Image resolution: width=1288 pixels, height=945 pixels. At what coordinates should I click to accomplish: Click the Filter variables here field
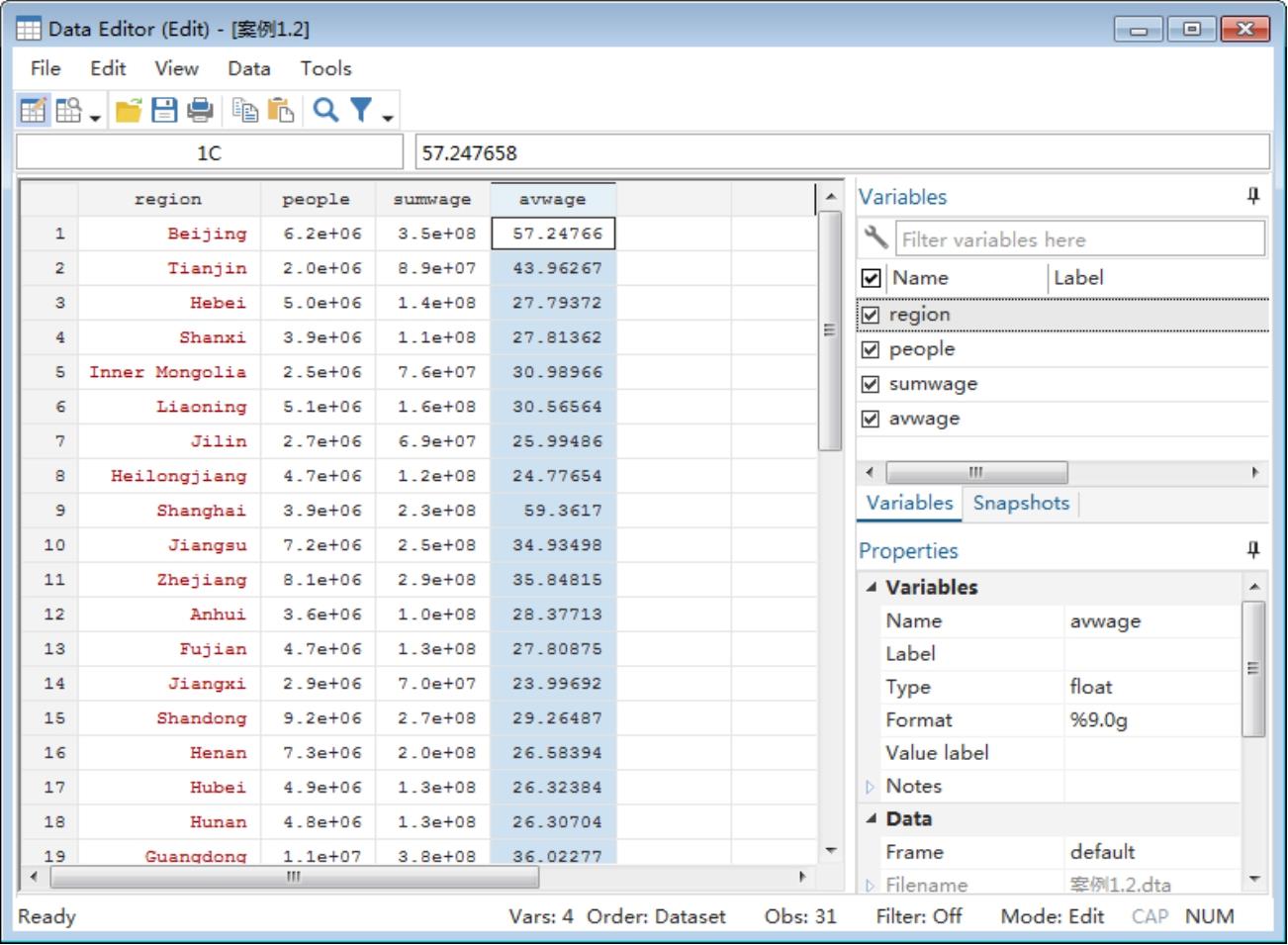tap(1079, 239)
